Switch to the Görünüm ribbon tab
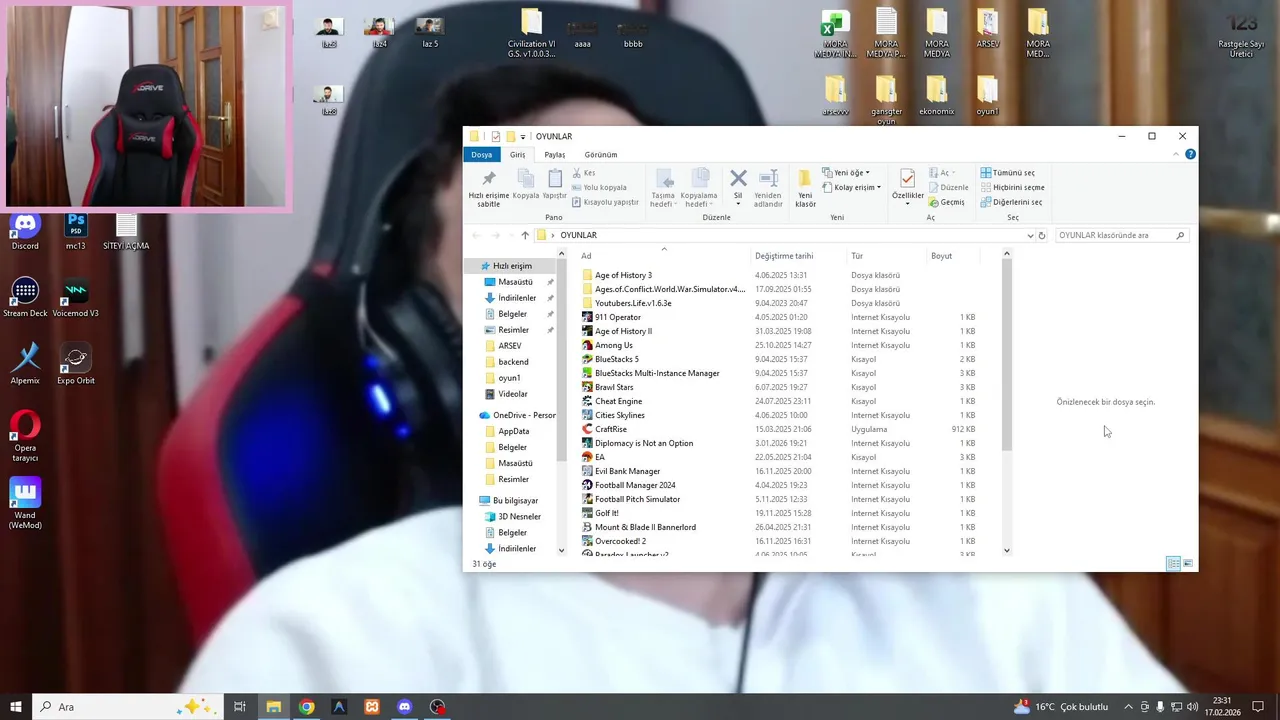The image size is (1280, 720). pyautogui.click(x=601, y=155)
